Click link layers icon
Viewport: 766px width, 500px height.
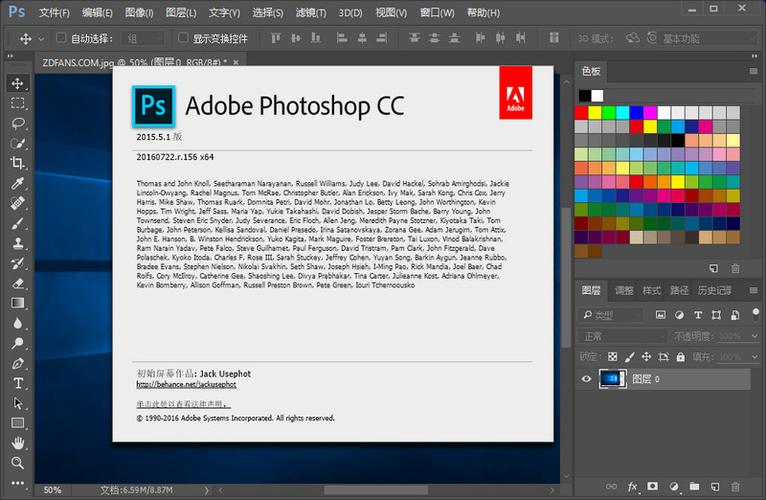coord(611,486)
